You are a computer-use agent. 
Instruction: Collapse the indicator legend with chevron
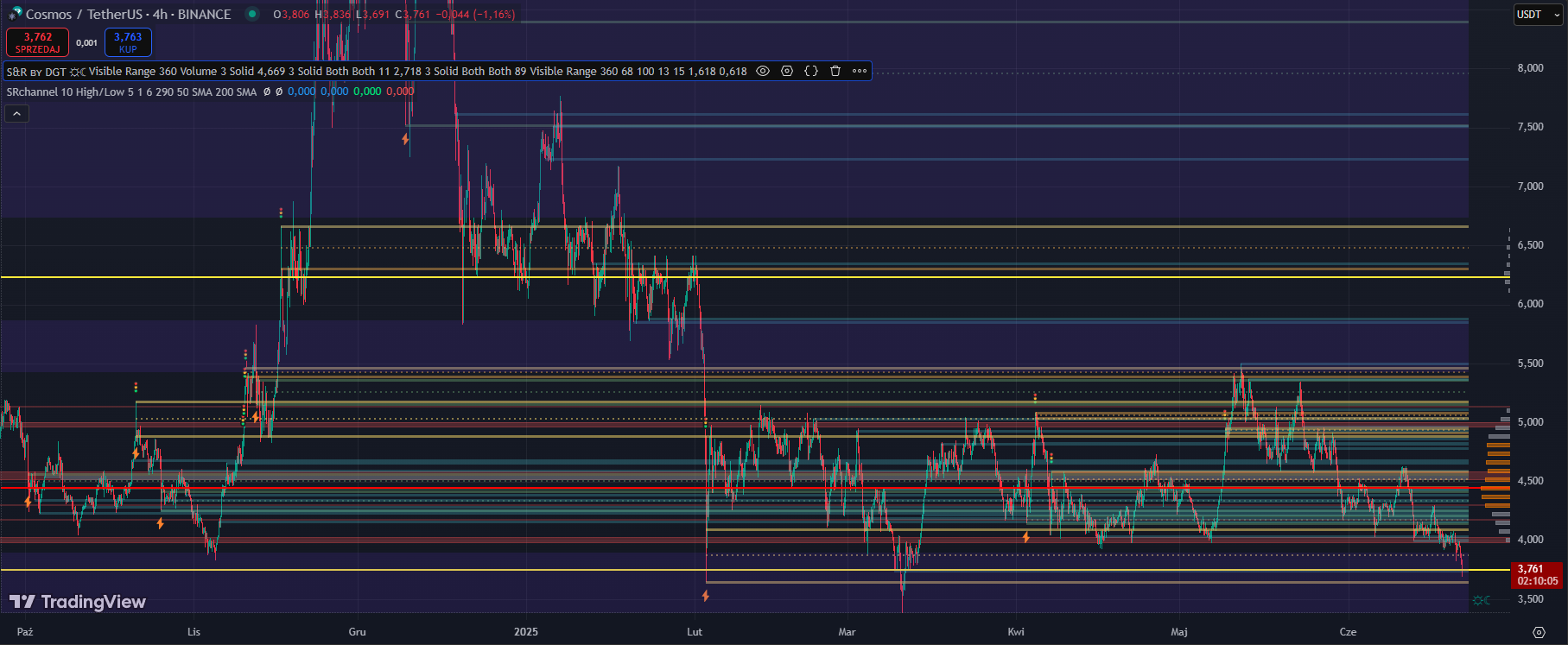16,113
